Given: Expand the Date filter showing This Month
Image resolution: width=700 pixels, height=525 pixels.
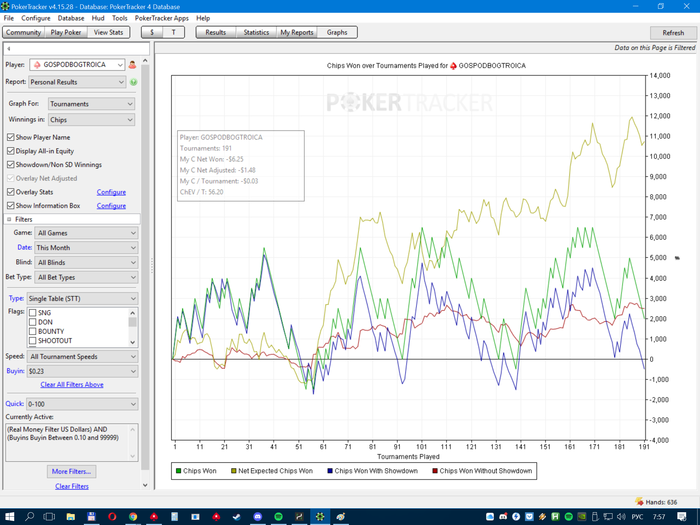Looking at the screenshot, I should click(x=85, y=247).
